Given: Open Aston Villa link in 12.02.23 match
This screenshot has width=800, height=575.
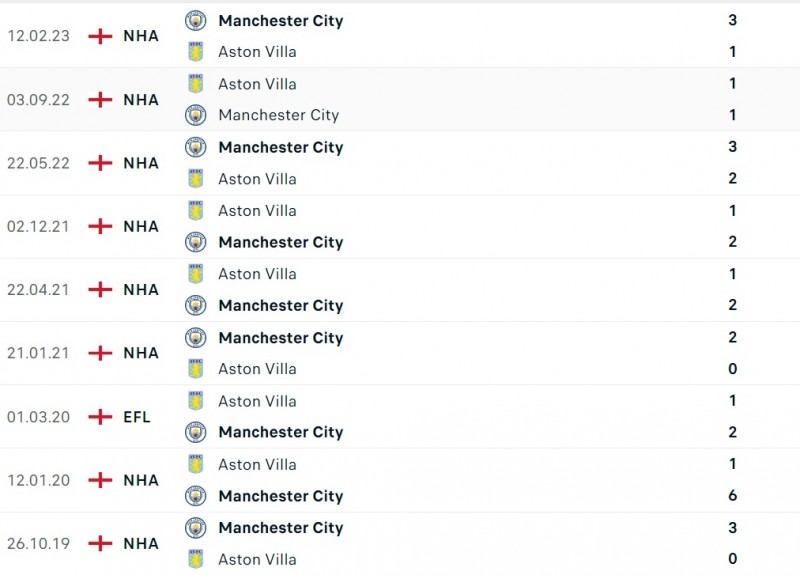Looking at the screenshot, I should click(257, 52).
